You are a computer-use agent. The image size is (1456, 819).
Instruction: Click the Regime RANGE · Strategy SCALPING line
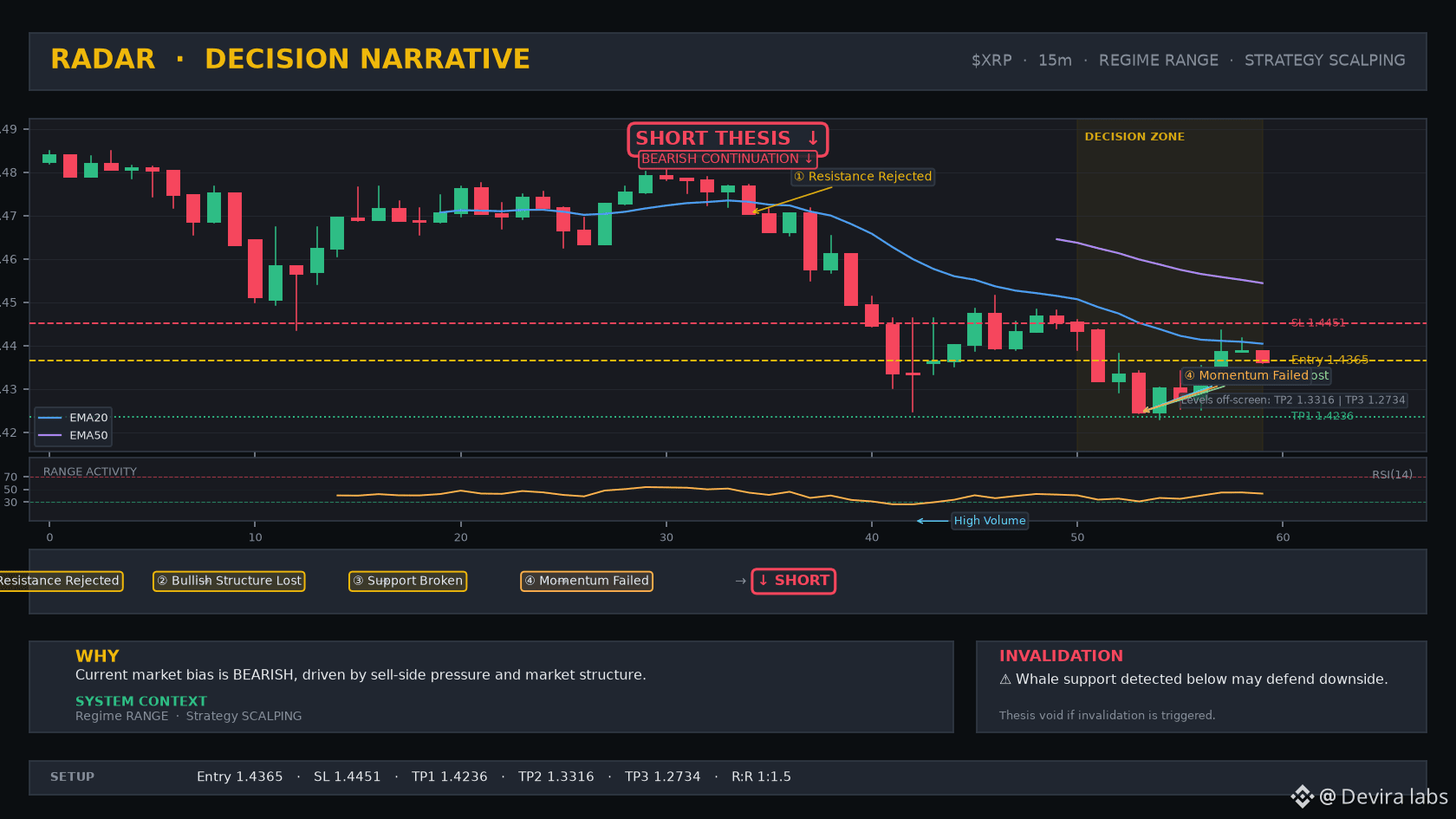point(189,716)
